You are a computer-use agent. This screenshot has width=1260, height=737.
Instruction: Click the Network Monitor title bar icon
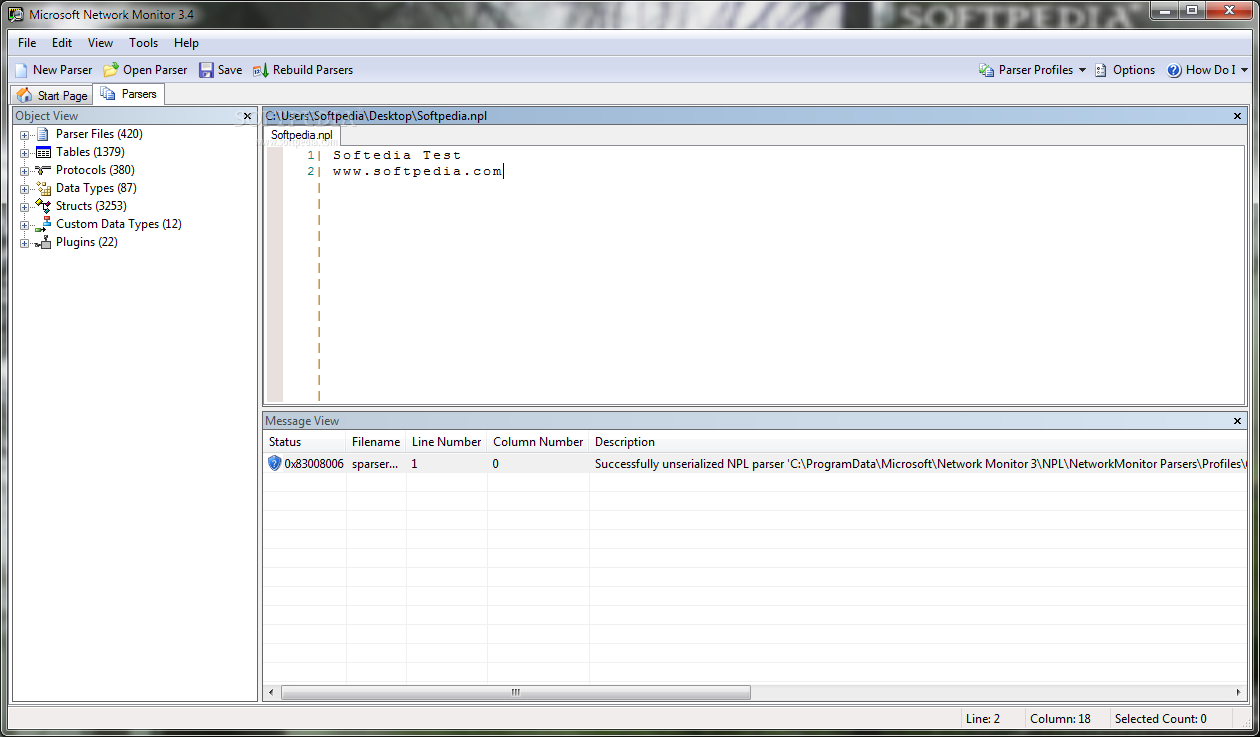coord(16,14)
